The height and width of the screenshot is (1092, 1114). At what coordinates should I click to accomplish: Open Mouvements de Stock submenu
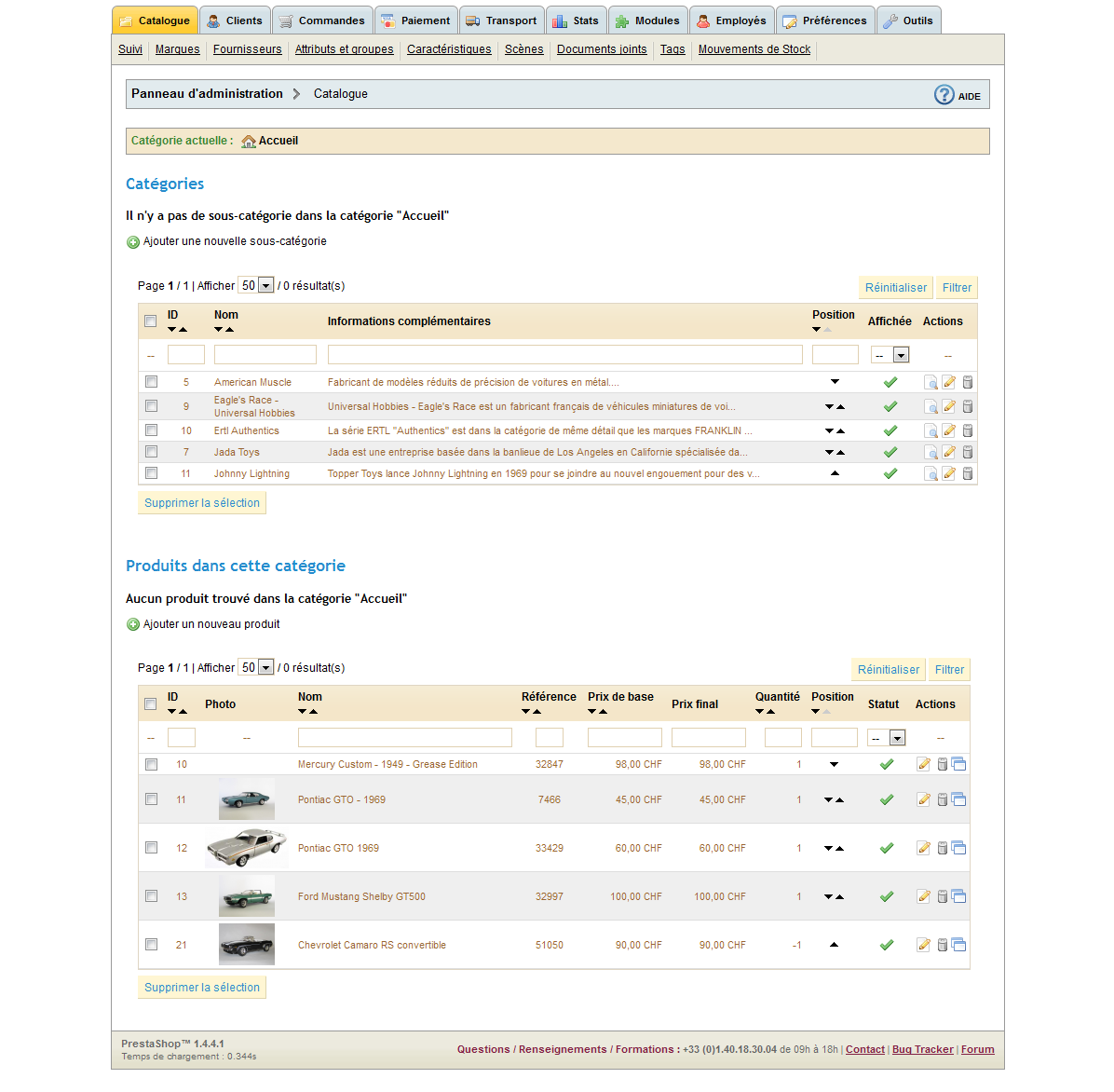coord(754,49)
